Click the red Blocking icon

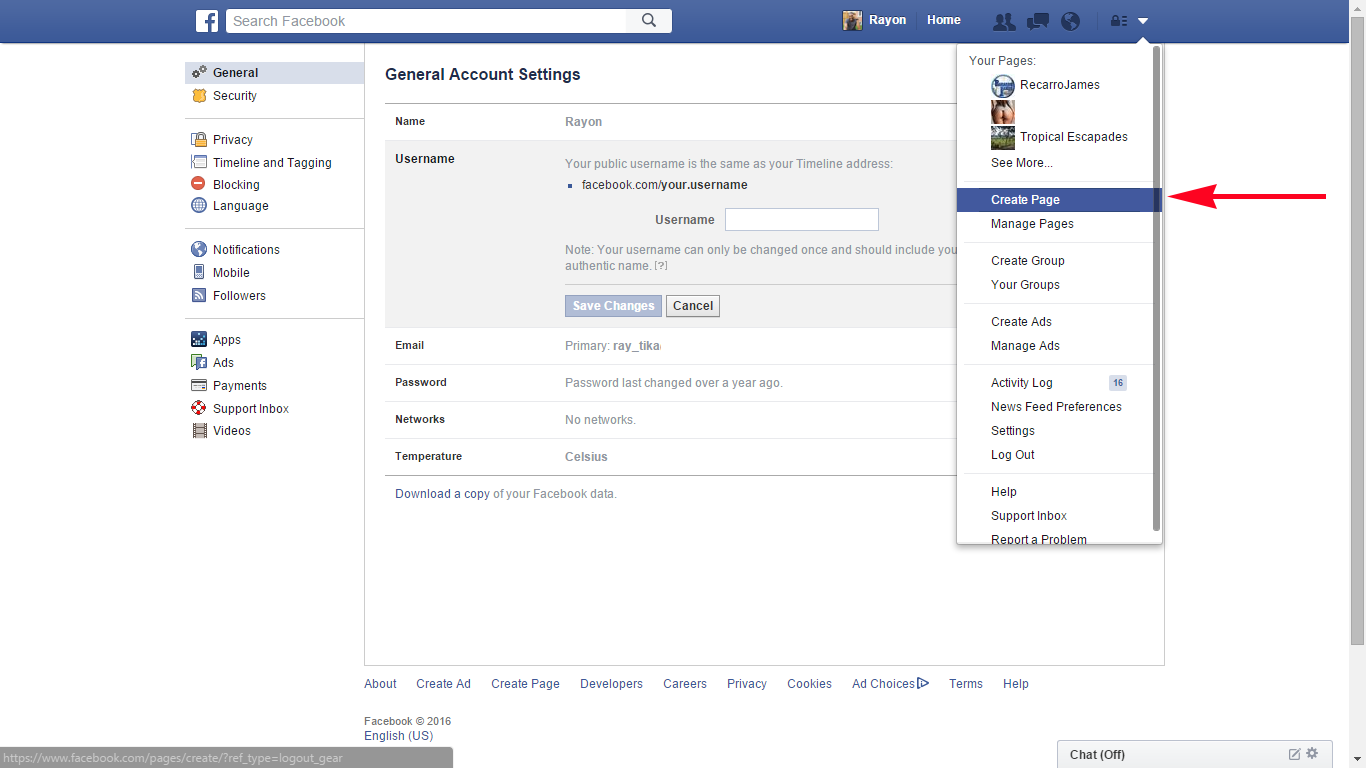(199, 184)
